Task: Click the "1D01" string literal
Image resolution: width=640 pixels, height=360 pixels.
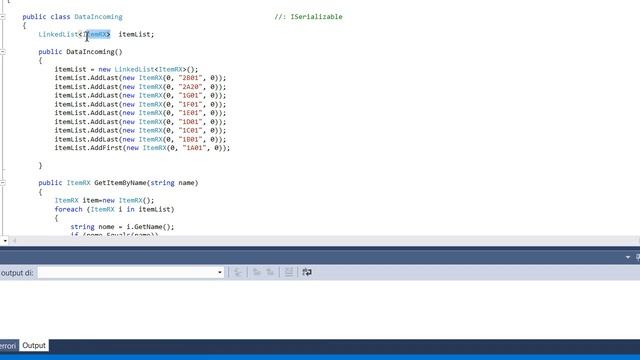Action: 191,122
